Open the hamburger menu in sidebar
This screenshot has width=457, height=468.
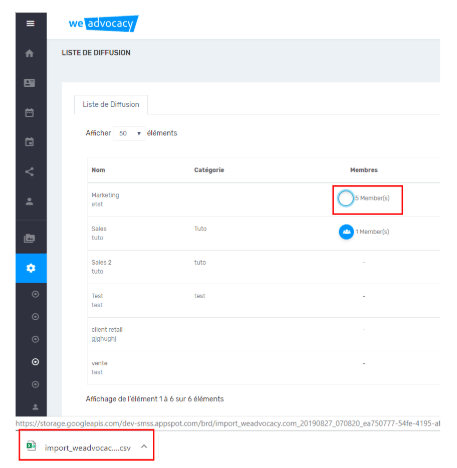tap(30, 23)
